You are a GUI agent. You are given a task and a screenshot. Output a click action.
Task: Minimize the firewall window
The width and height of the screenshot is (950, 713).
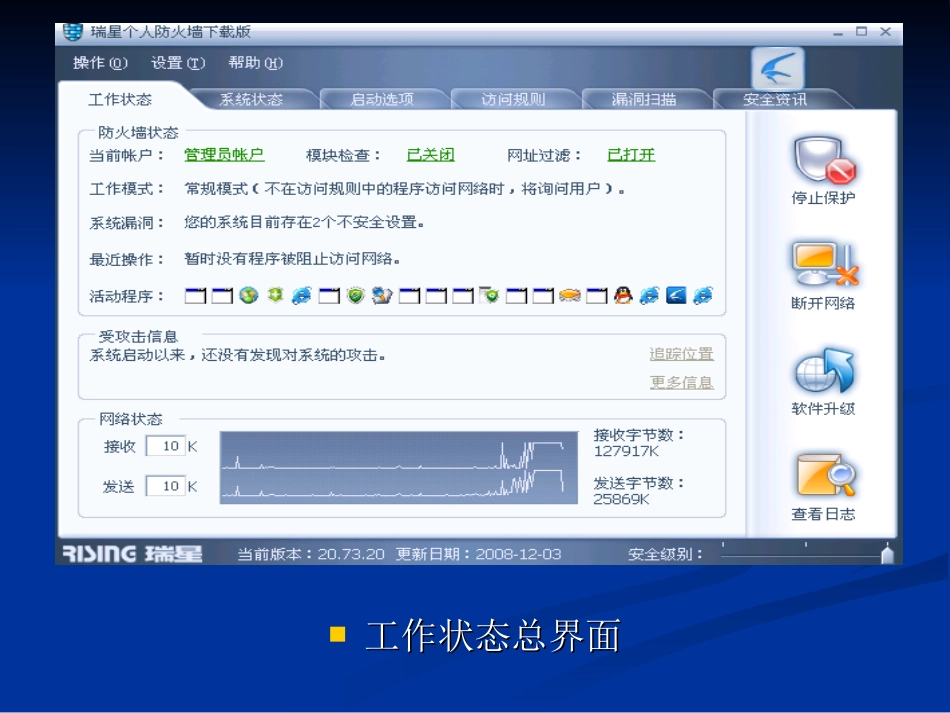click(838, 33)
